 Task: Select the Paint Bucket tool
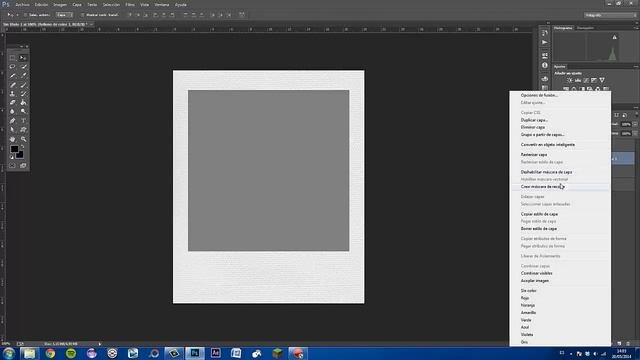(x=23, y=102)
